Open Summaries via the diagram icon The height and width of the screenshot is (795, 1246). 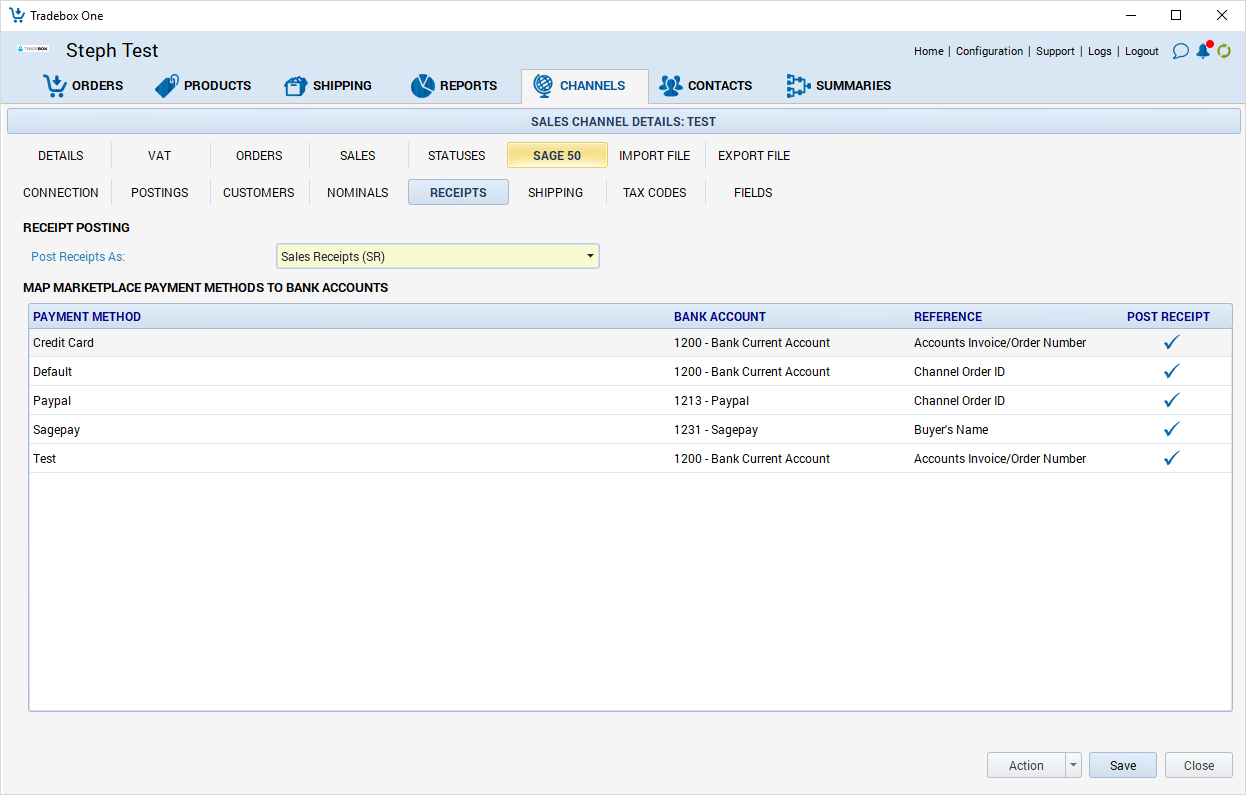[797, 86]
